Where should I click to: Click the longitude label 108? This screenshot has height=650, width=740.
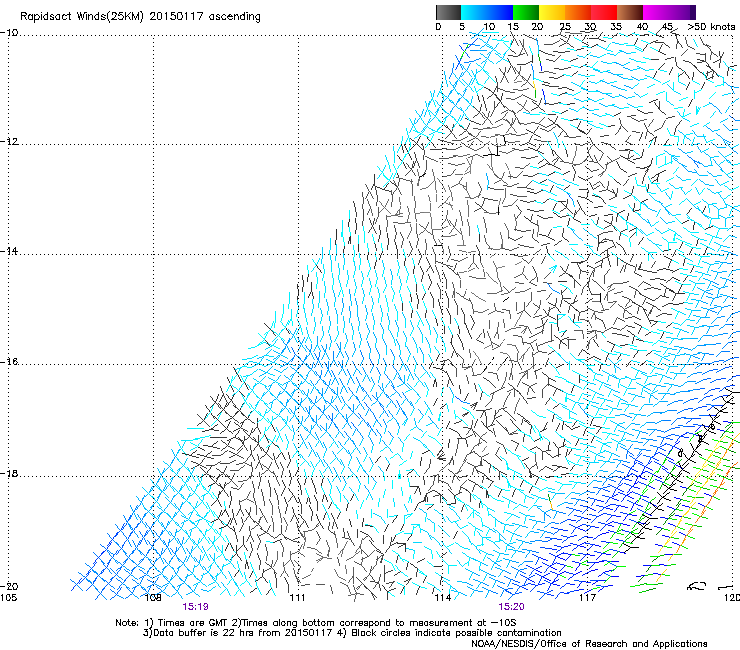click(x=153, y=598)
